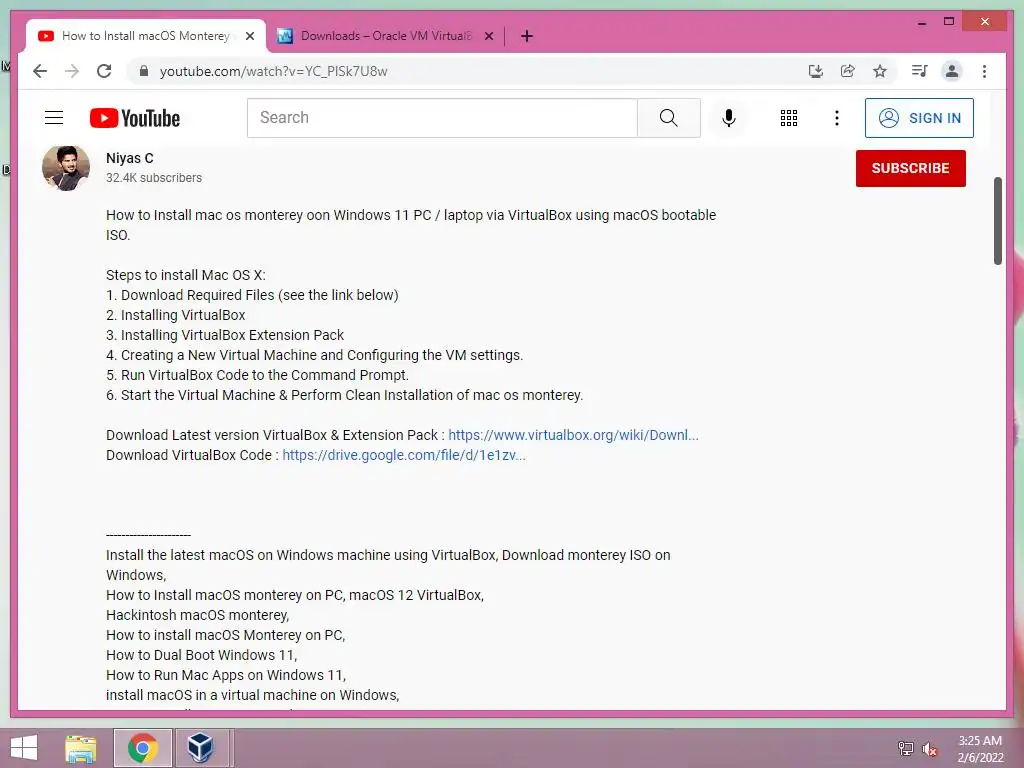Click the muted volume tray icon
Screen dimensions: 1024x768
(930, 748)
